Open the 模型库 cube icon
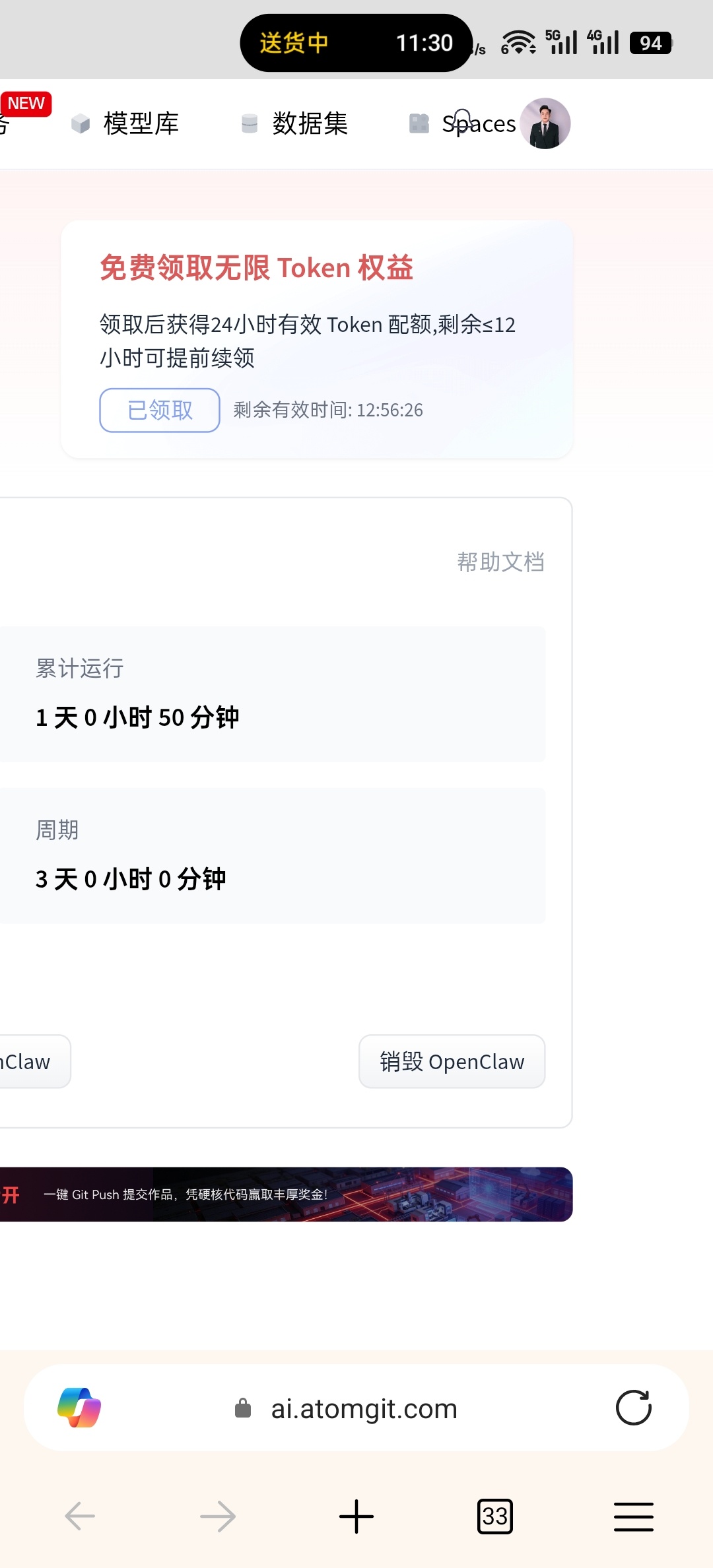Screen dimensions: 713x1568 81,123
